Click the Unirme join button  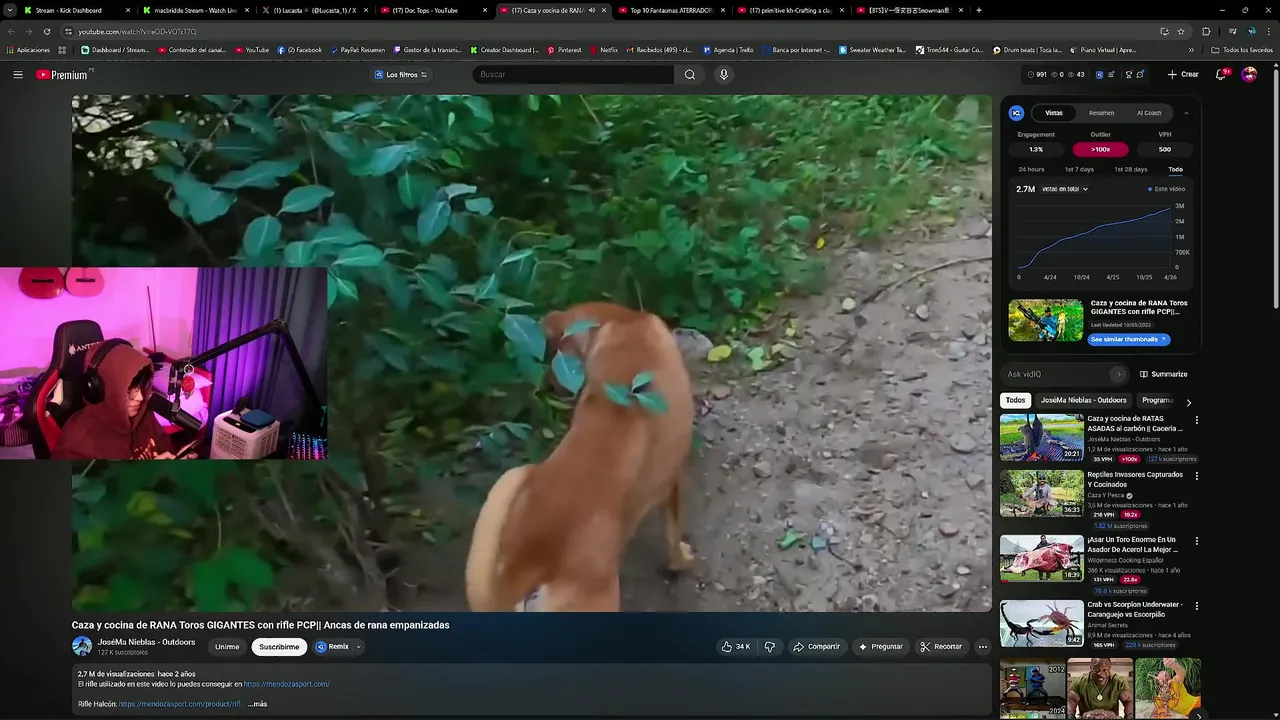tap(227, 647)
